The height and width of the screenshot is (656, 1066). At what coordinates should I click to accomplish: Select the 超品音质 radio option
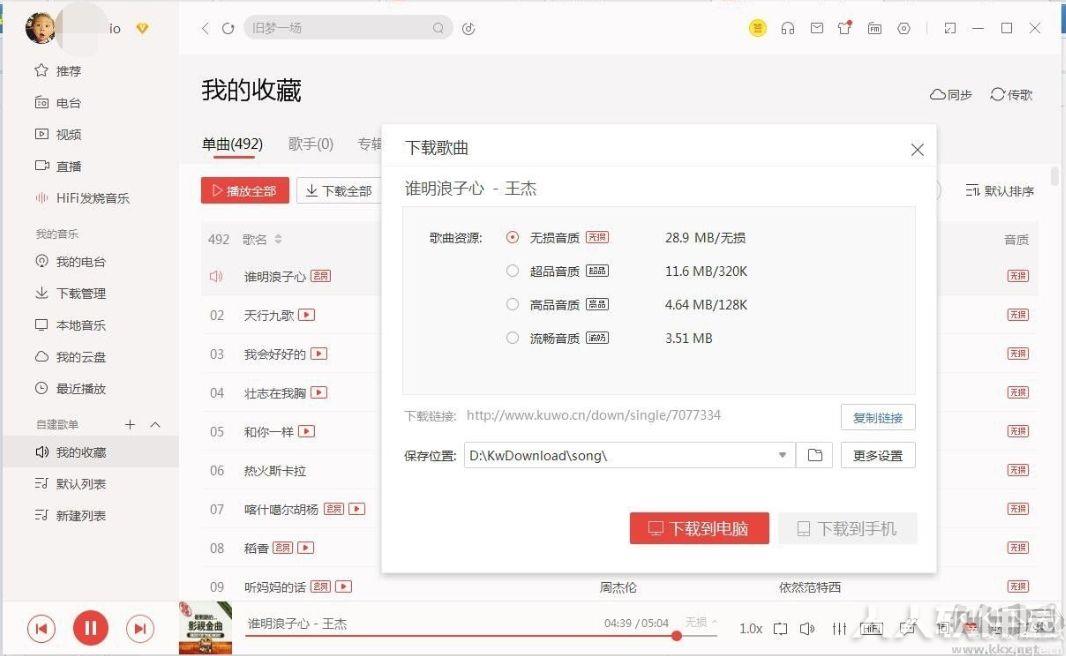click(x=513, y=271)
